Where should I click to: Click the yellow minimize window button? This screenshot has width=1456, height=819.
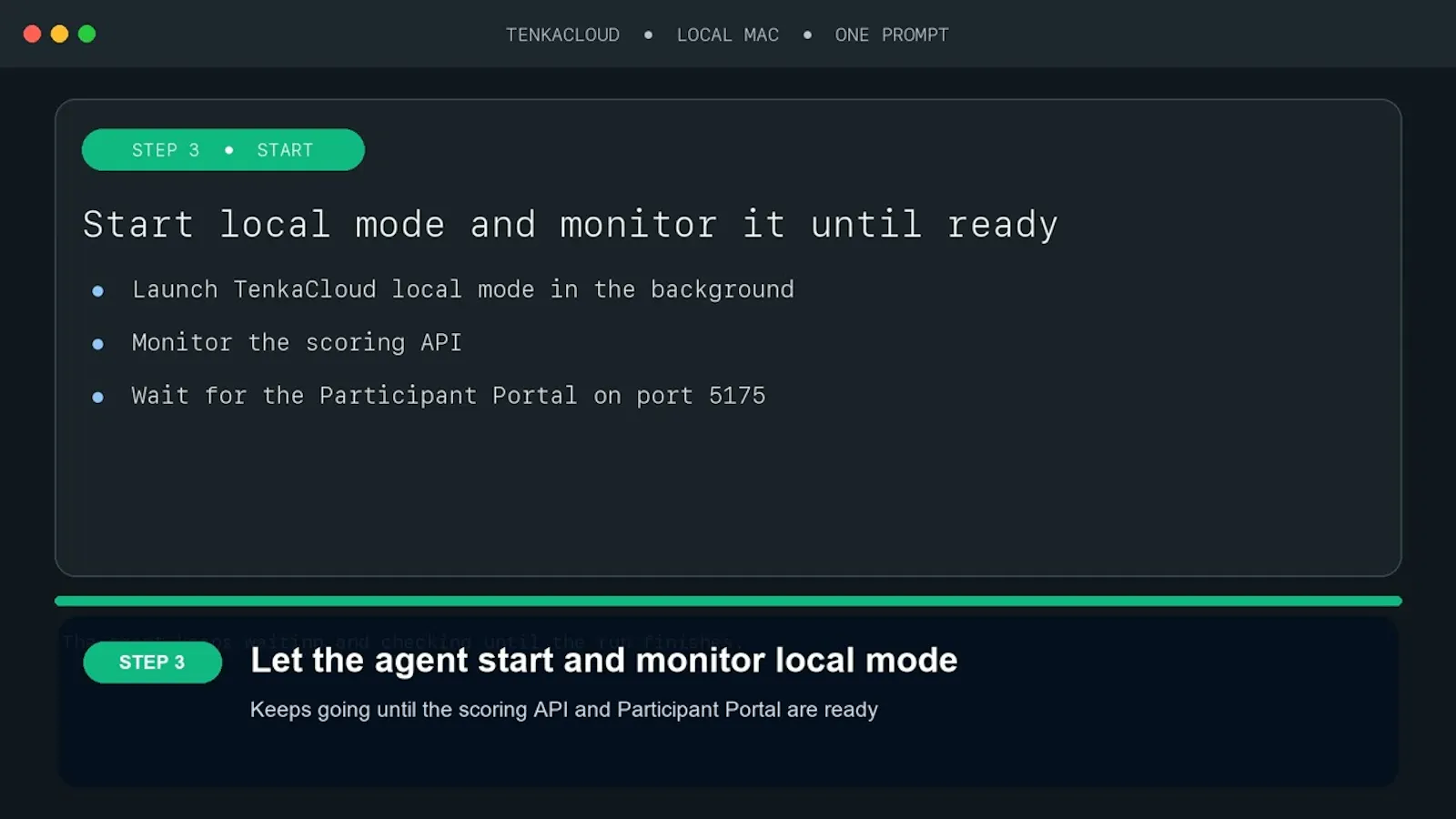59,34
